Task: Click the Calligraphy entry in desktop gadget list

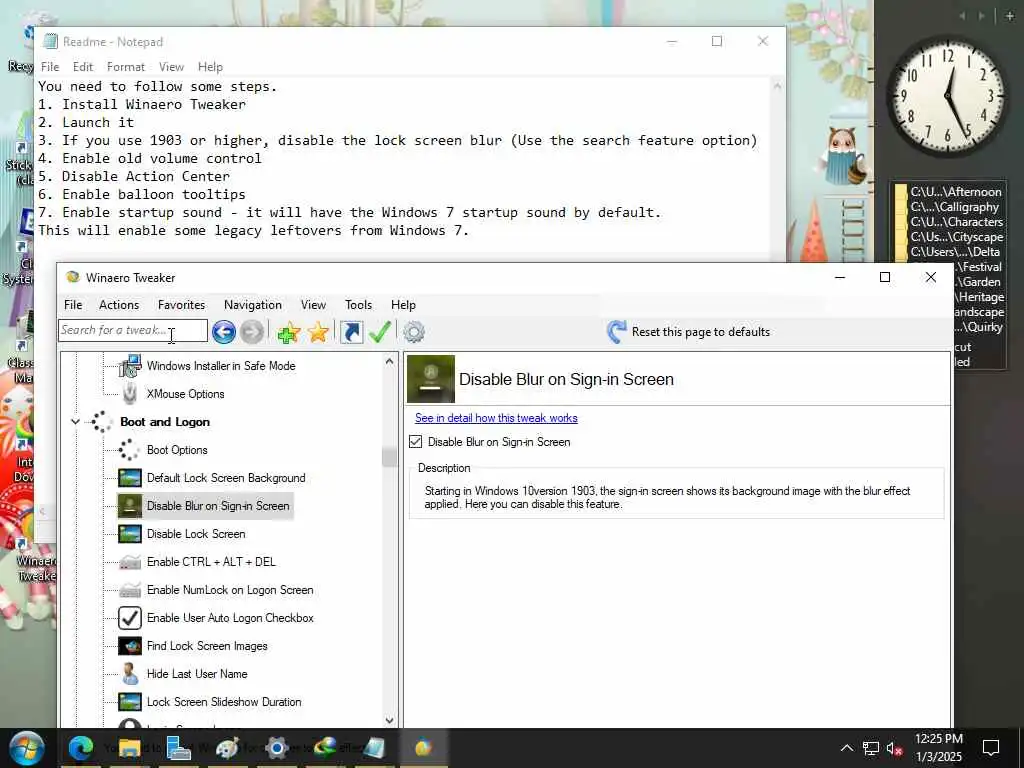Action: click(x=955, y=207)
